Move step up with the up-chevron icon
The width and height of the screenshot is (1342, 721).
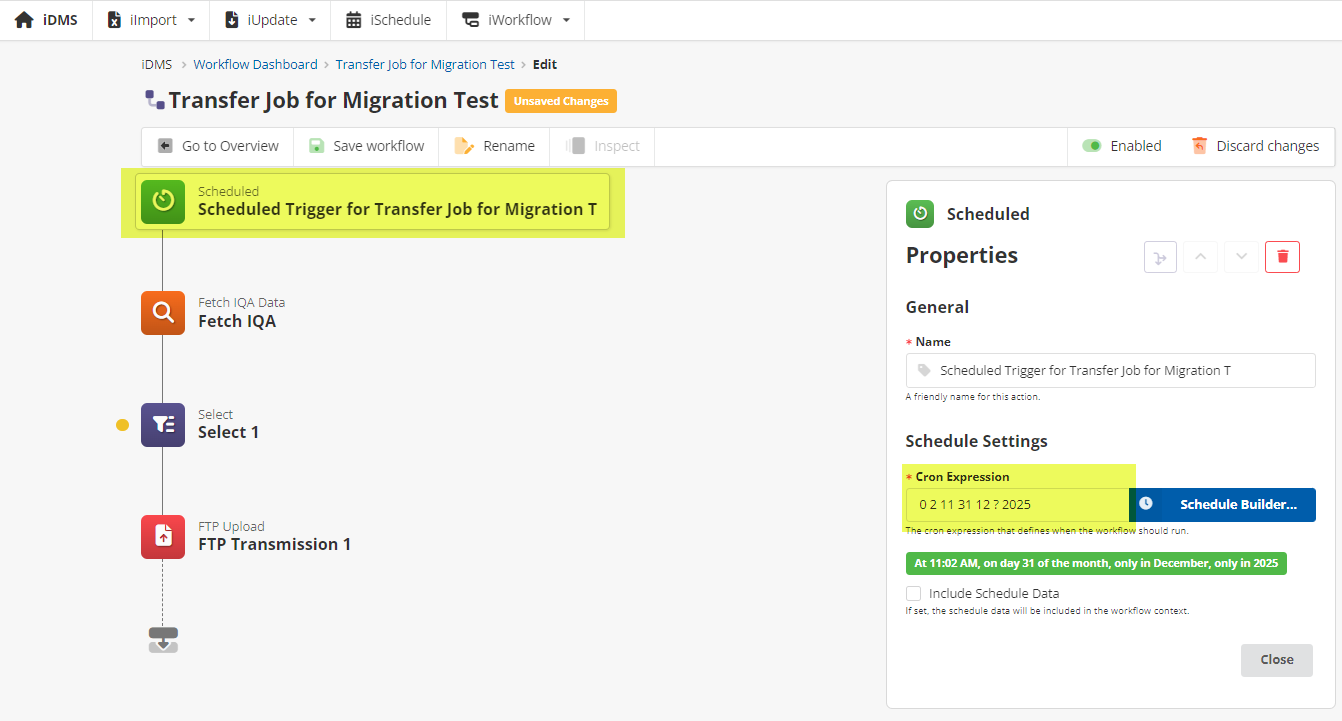tap(1201, 257)
